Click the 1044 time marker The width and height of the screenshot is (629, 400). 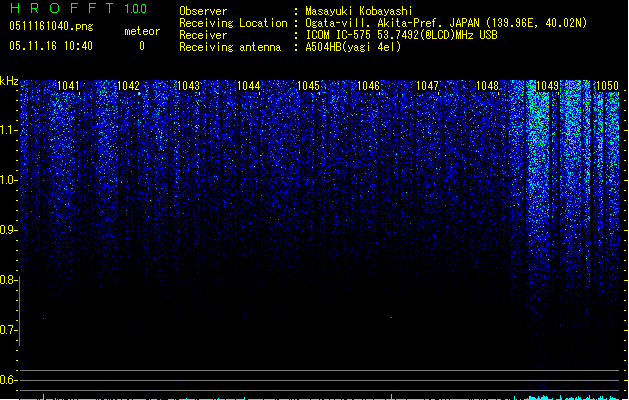[x=249, y=86]
